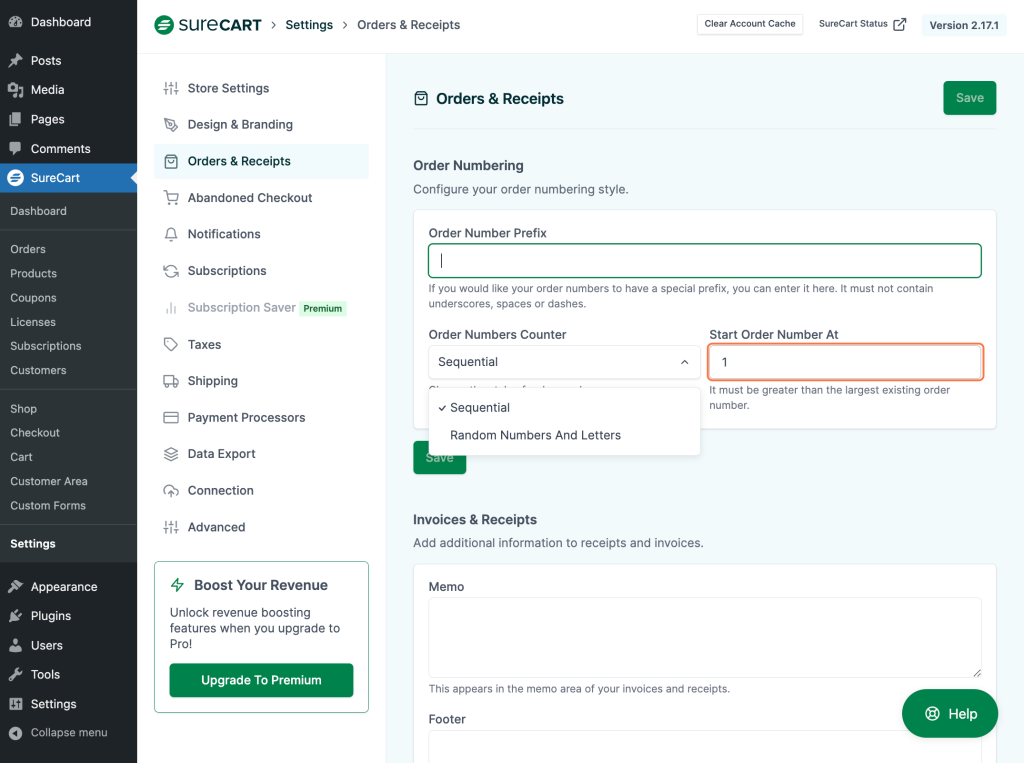Click the top-right green Save button

click(969, 98)
